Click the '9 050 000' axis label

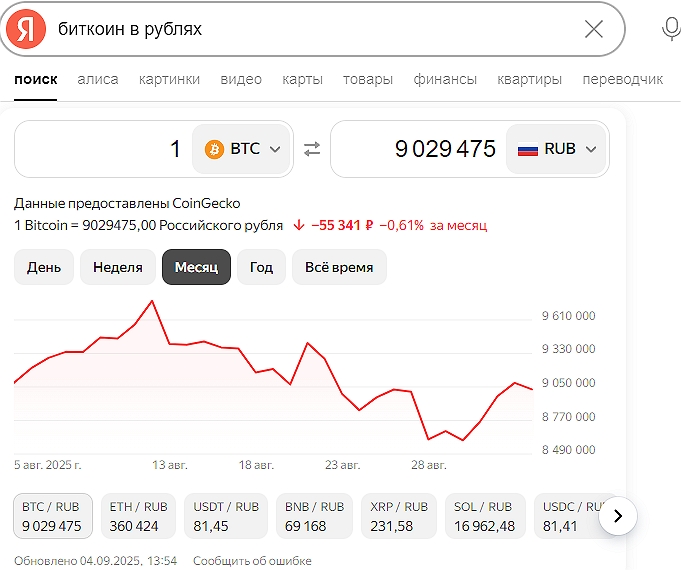click(568, 383)
